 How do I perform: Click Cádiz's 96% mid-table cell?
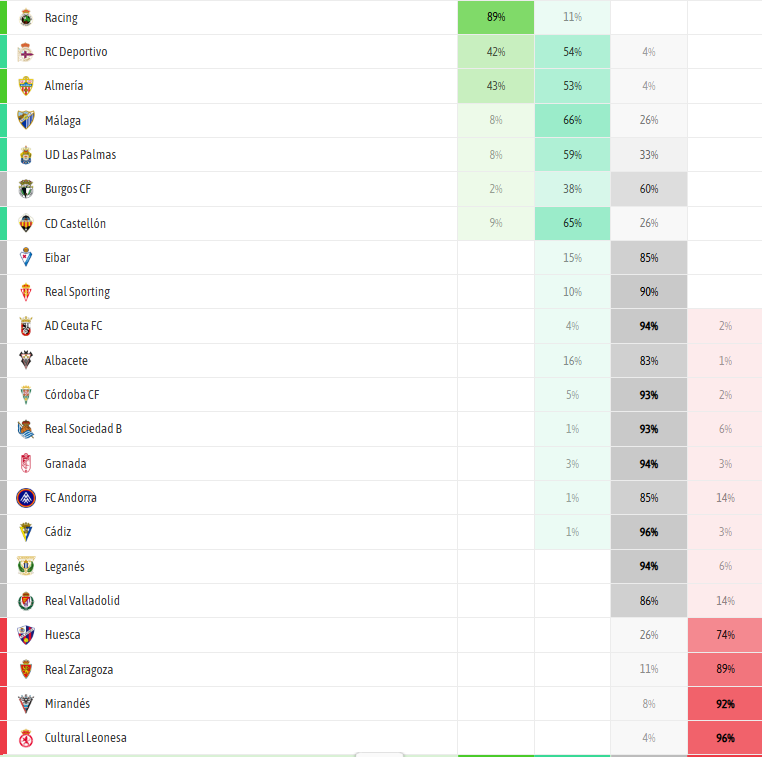coord(649,532)
